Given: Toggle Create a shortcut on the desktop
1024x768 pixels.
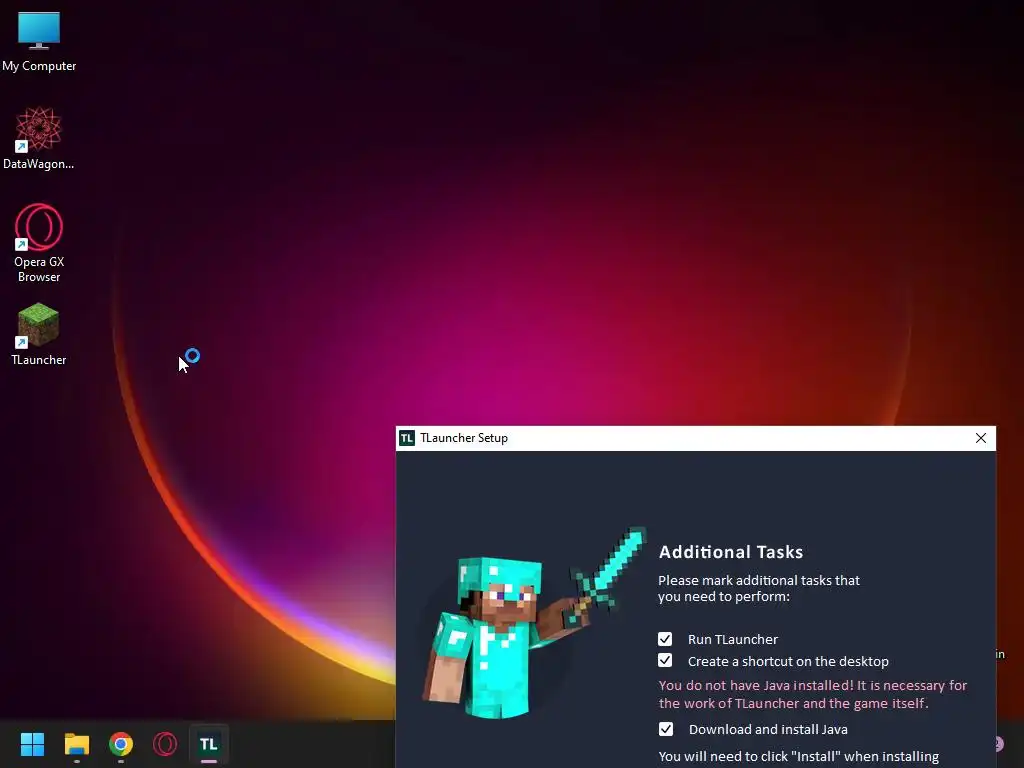Looking at the screenshot, I should pyautogui.click(x=665, y=660).
